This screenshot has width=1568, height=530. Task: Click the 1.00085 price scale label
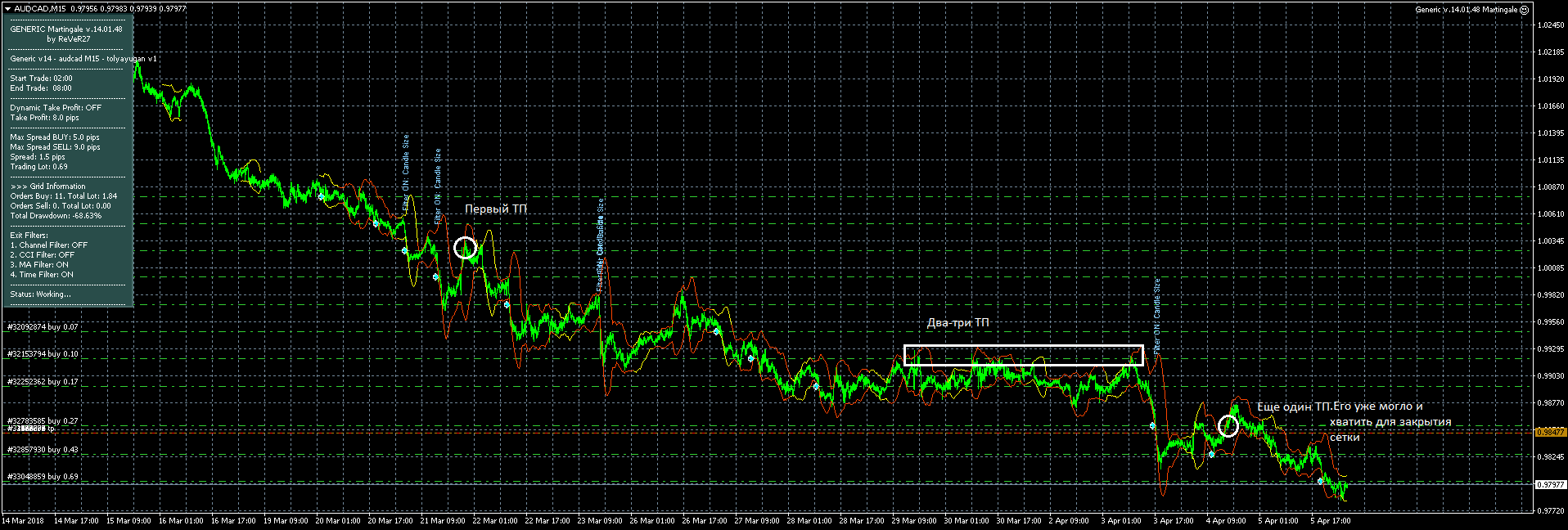pyautogui.click(x=1551, y=268)
